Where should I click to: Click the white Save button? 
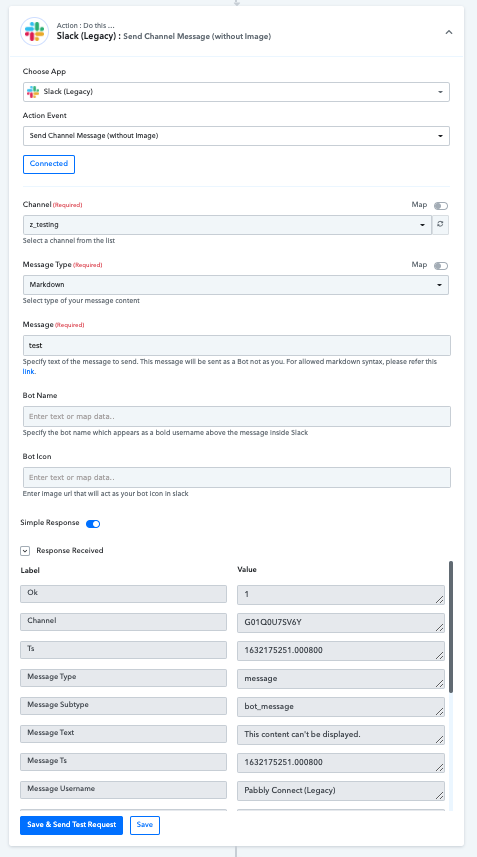click(x=145, y=825)
